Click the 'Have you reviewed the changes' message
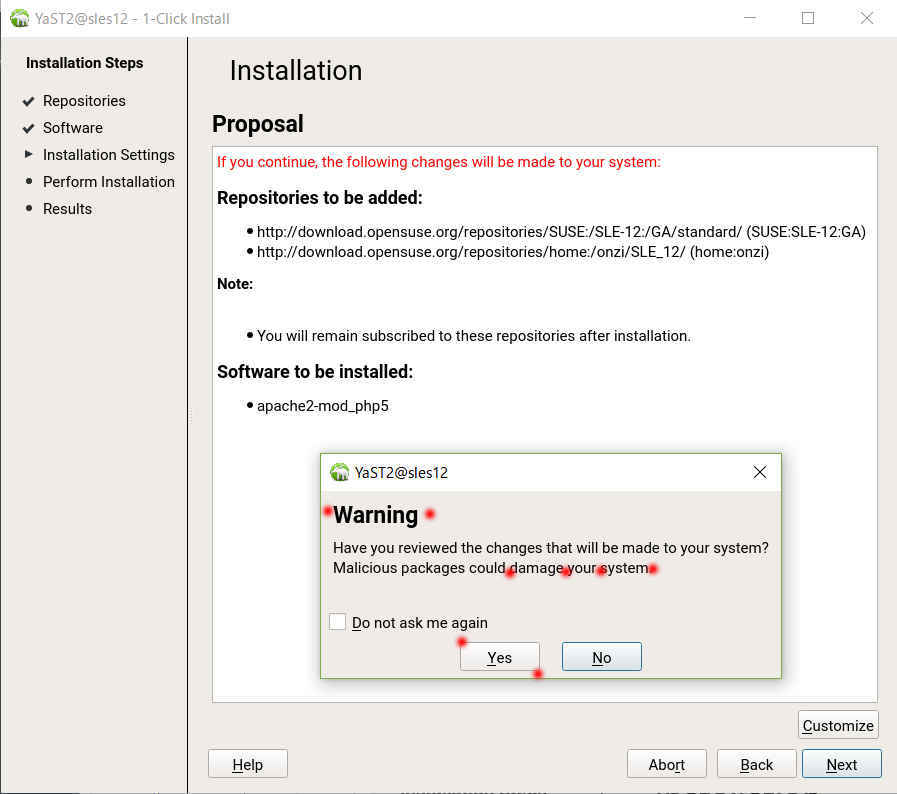Image resolution: width=897 pixels, height=794 pixels. 551,547
